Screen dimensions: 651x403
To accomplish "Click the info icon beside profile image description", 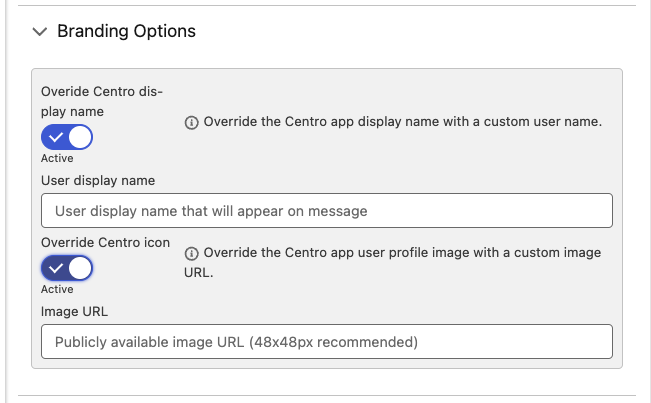I will 192,253.
